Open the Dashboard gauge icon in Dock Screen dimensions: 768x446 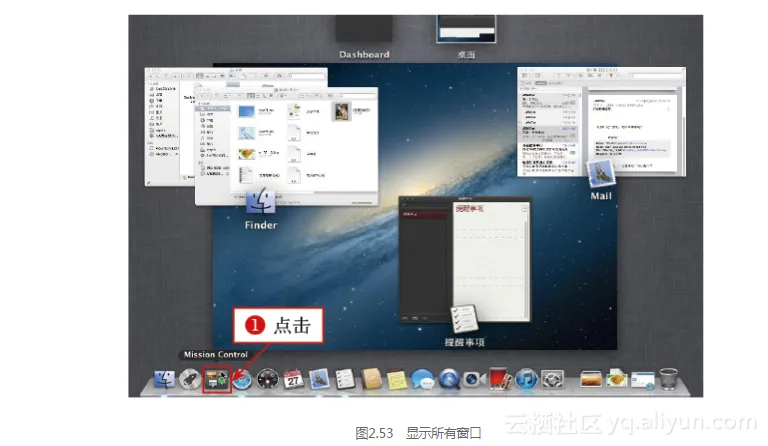point(267,379)
